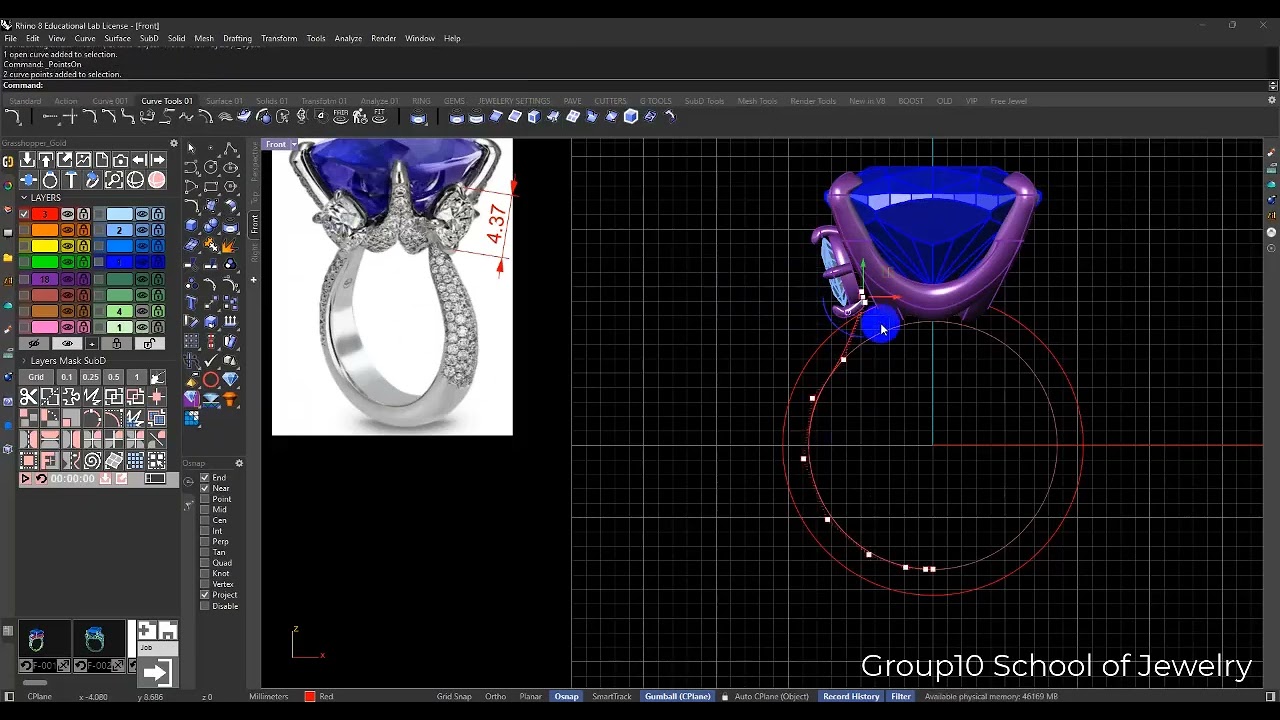1280x720 pixels.
Task: Open the Curve menu
Action: point(85,38)
